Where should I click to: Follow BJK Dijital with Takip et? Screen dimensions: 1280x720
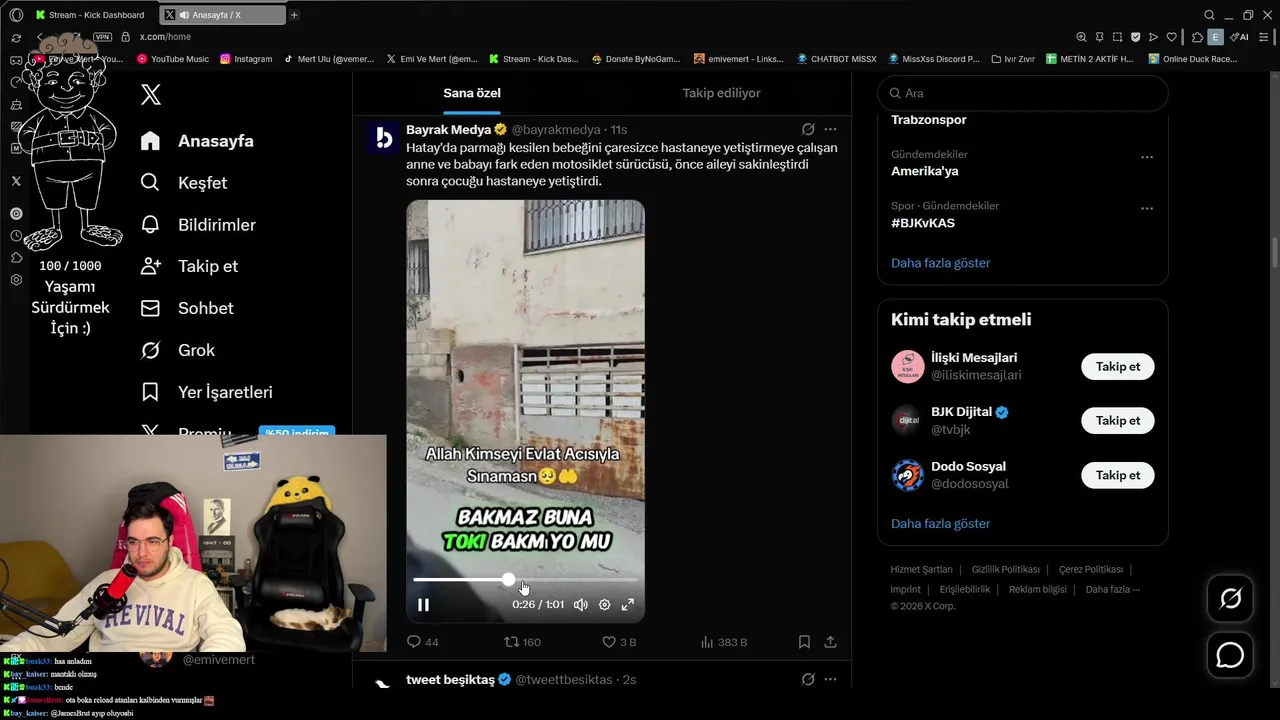(1117, 421)
